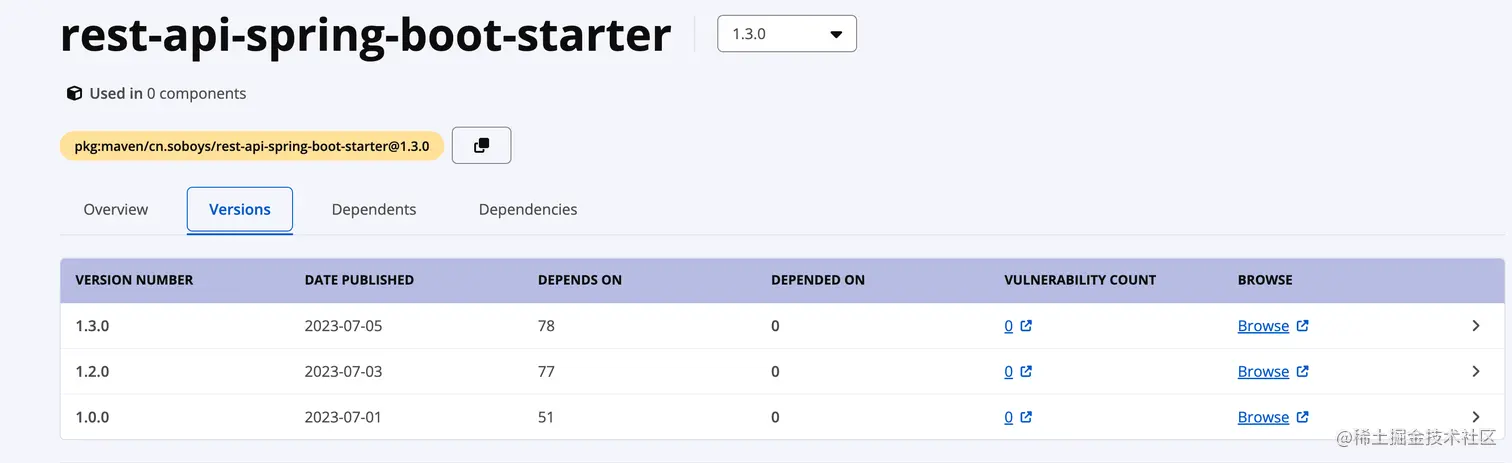
Task: Open the Dependents tab
Action: (374, 209)
